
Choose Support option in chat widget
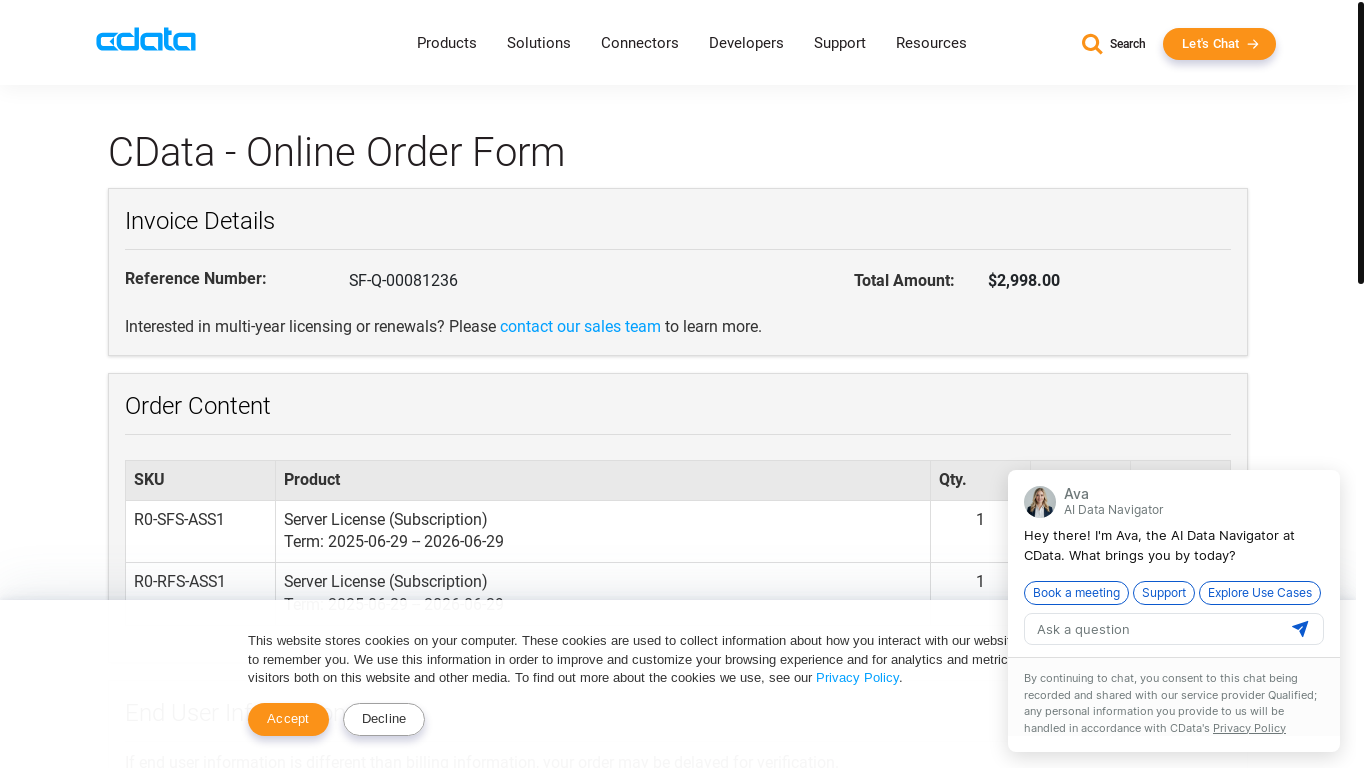coord(1164,593)
